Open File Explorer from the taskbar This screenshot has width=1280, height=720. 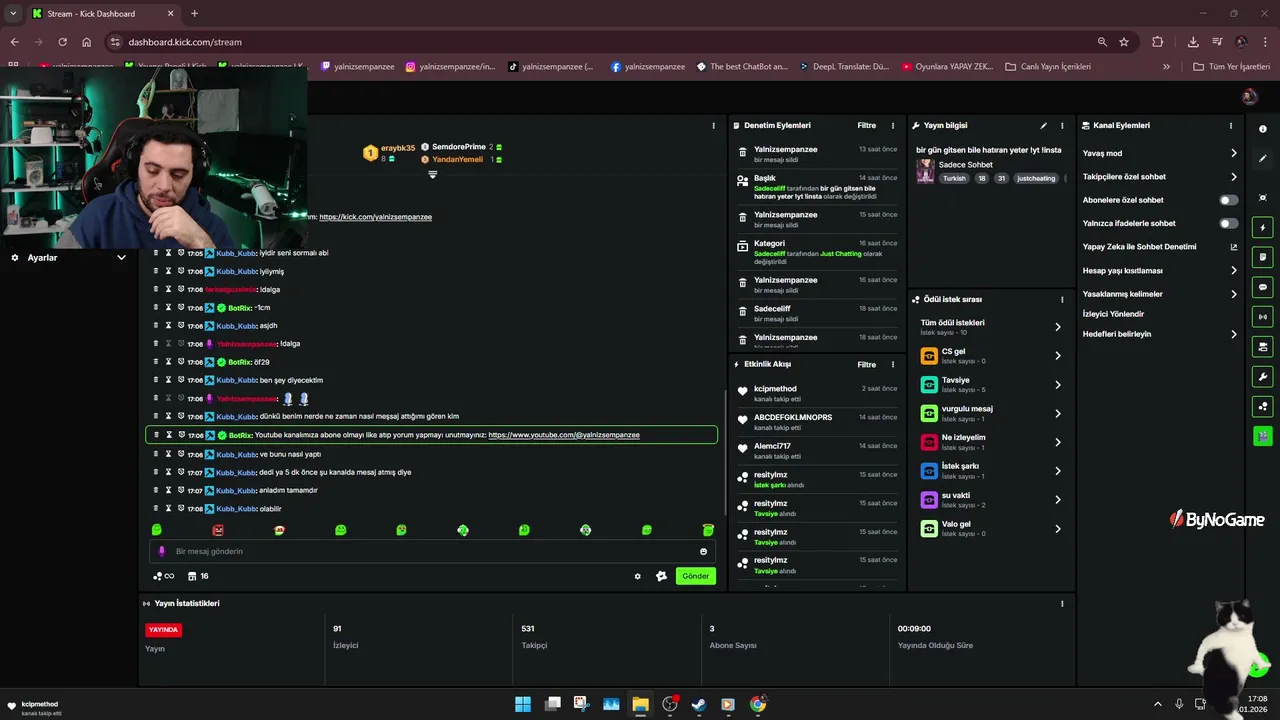[640, 704]
